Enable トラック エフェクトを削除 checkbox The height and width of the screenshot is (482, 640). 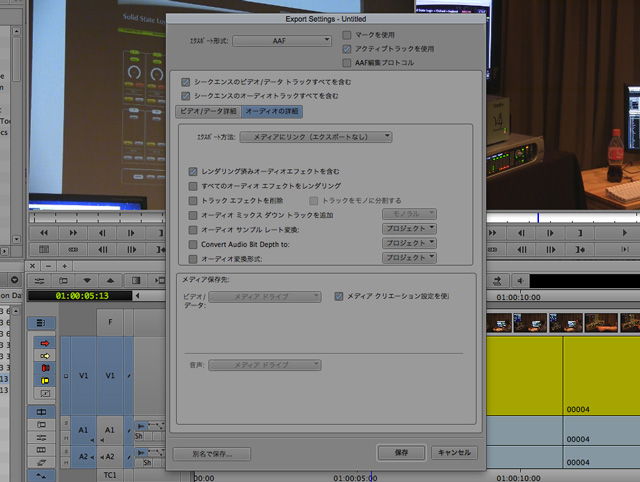click(193, 200)
